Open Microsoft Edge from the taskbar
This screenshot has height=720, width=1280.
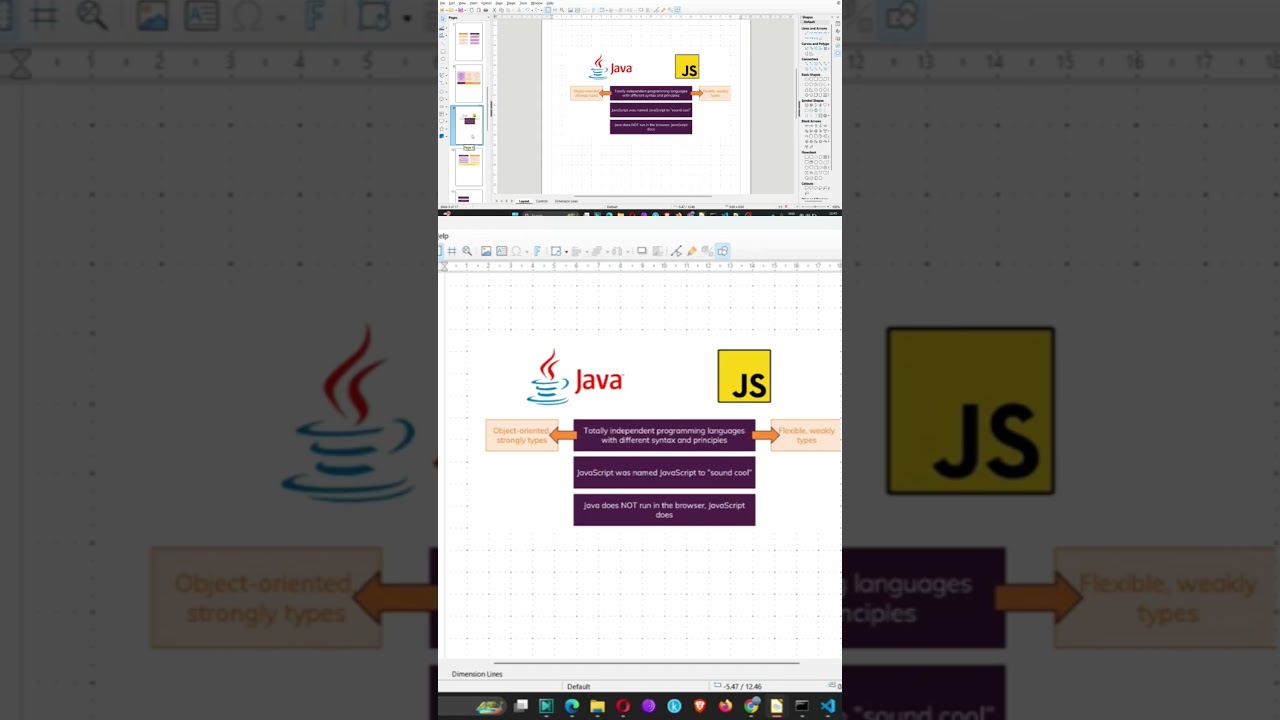[572, 706]
